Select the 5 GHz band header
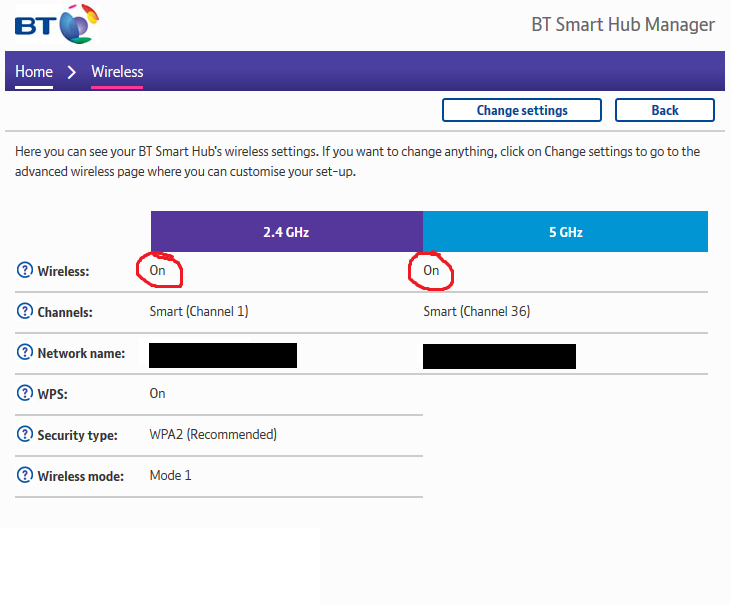The height and width of the screenshot is (605, 730). pos(565,231)
